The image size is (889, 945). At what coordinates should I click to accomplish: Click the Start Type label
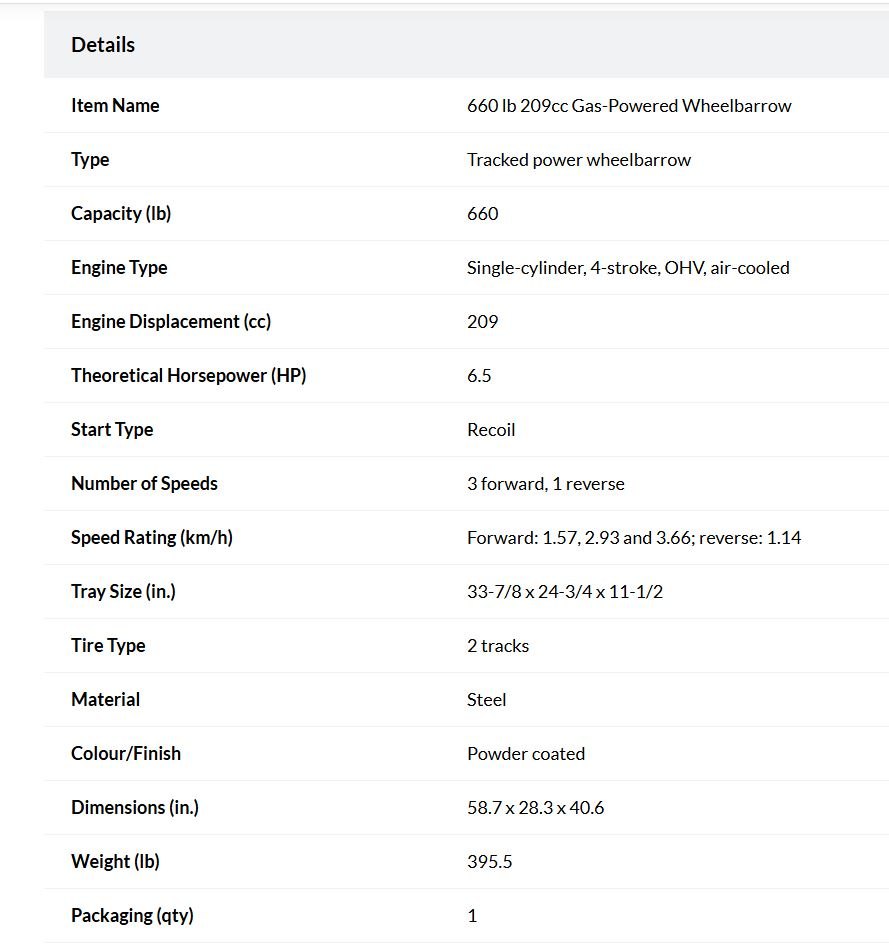(x=112, y=430)
